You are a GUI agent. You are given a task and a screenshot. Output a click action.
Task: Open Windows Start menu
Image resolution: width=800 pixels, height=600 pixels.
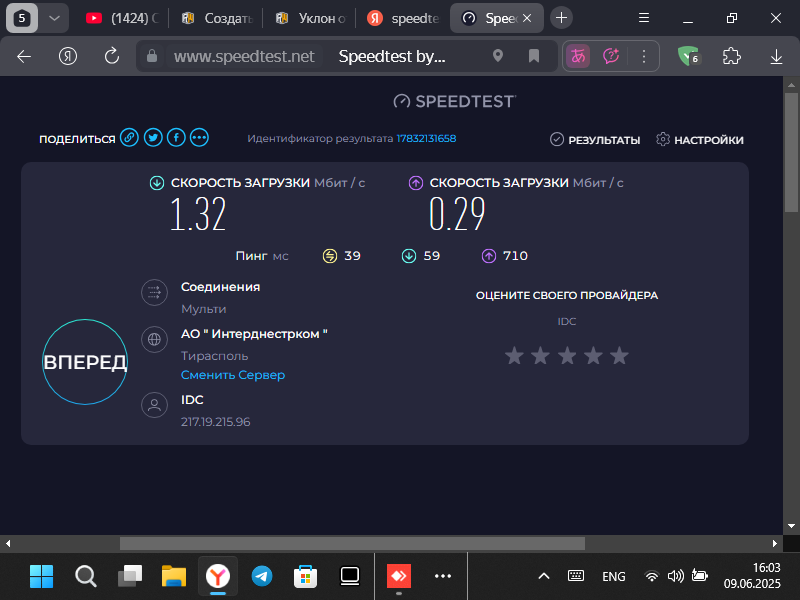click(41, 577)
